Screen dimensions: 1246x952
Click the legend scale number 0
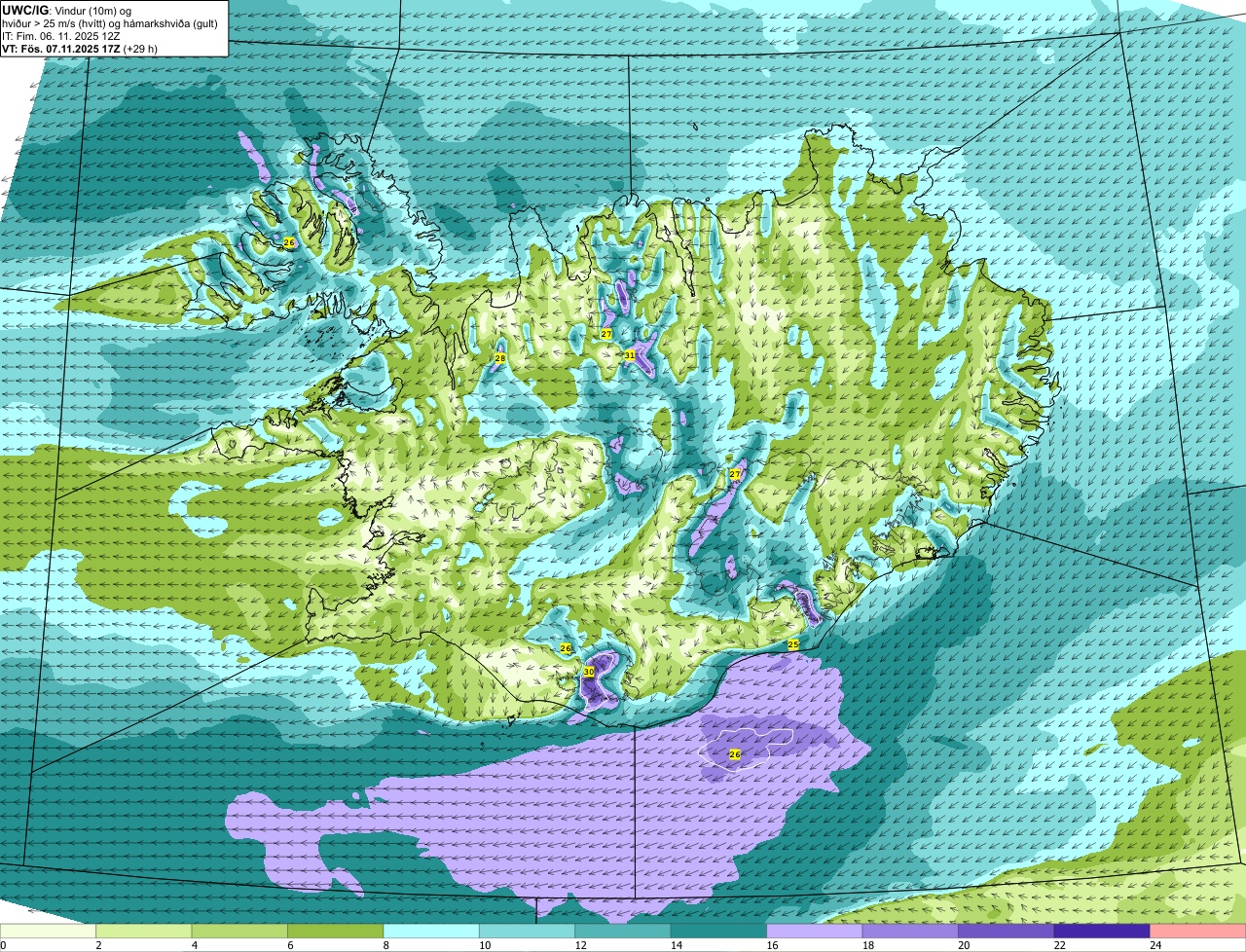coord(3,945)
